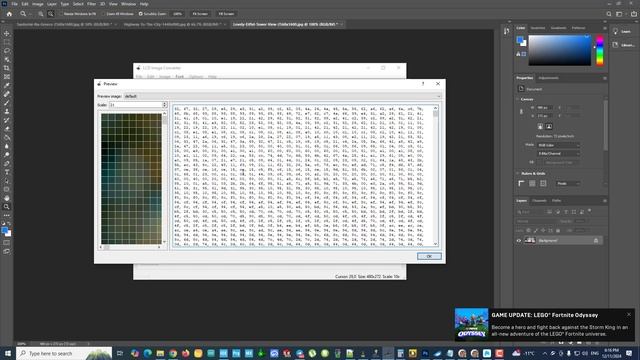Screen dimensions: 640x360
Task: Select the Eyedropper tool
Action: pos(7,85)
